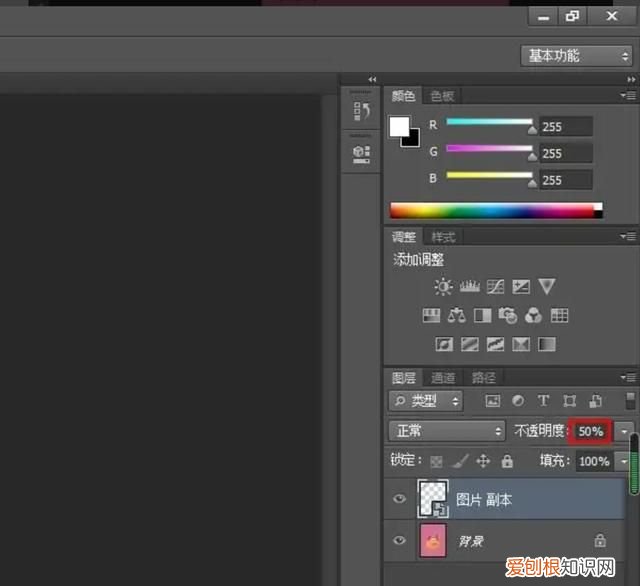This screenshot has width=640, height=586.
Task: Toggle layer filtering switch on or off
Action: tap(631, 400)
